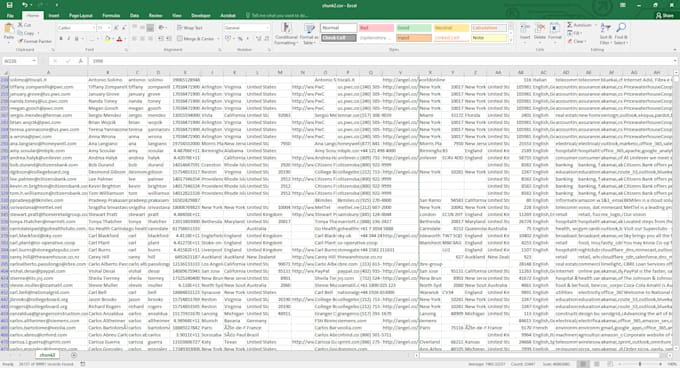This screenshot has height=368, width=680.
Task: Apply the Calculation cell style
Action: click(489, 28)
